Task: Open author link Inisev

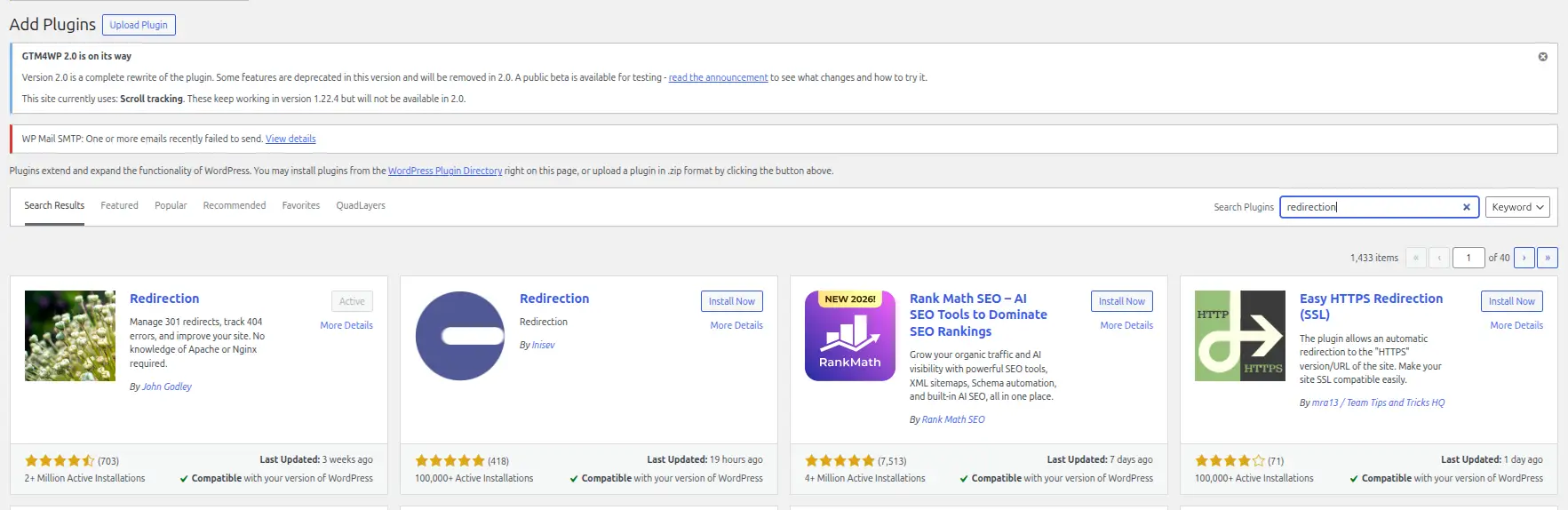Action: (544, 345)
